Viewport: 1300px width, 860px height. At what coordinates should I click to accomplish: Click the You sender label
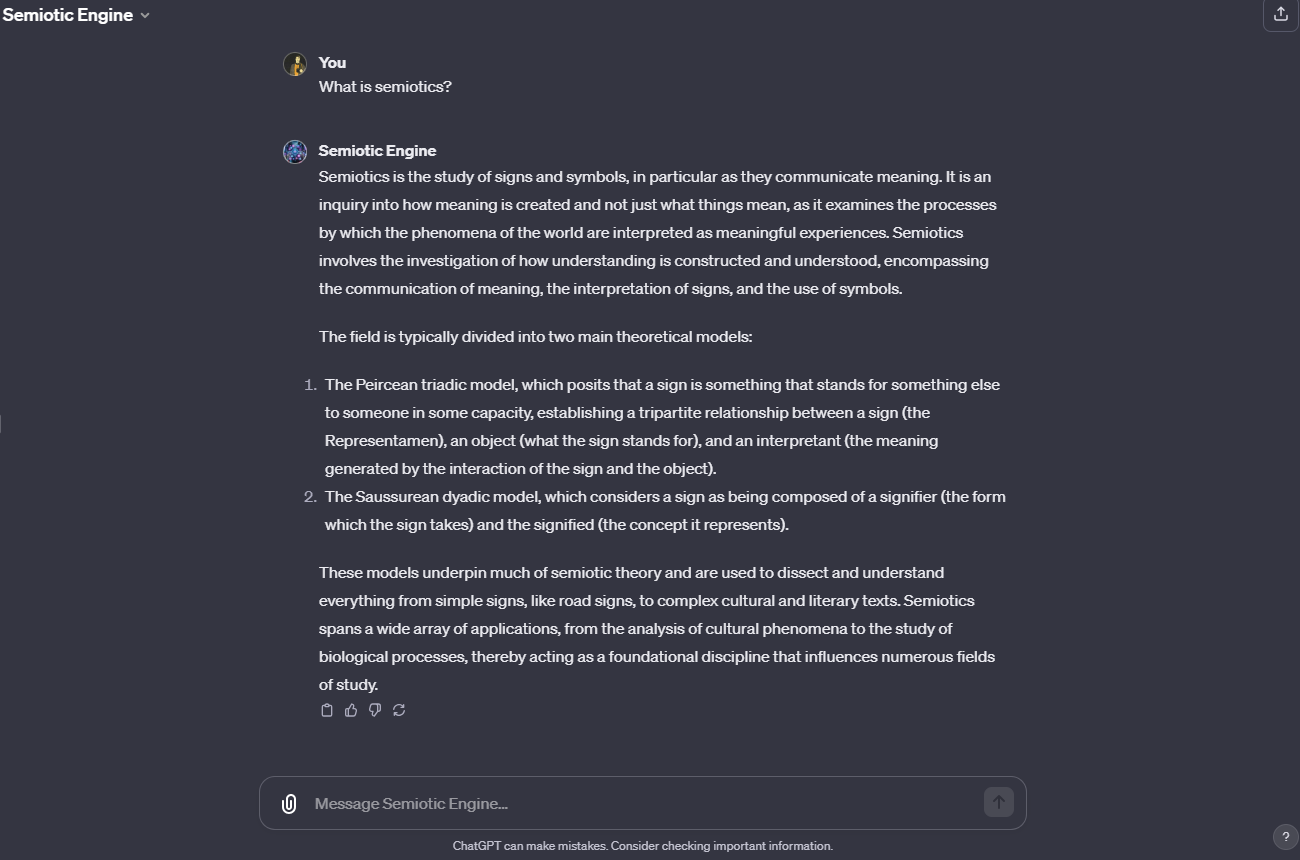click(331, 62)
